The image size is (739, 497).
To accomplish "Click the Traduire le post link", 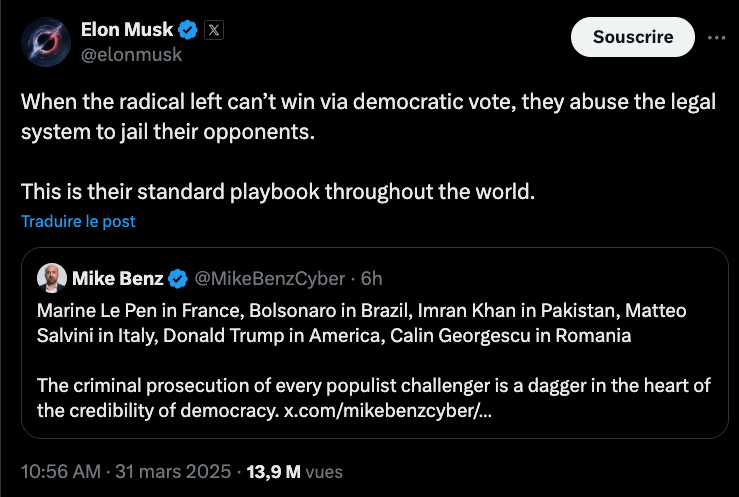I will (78, 221).
